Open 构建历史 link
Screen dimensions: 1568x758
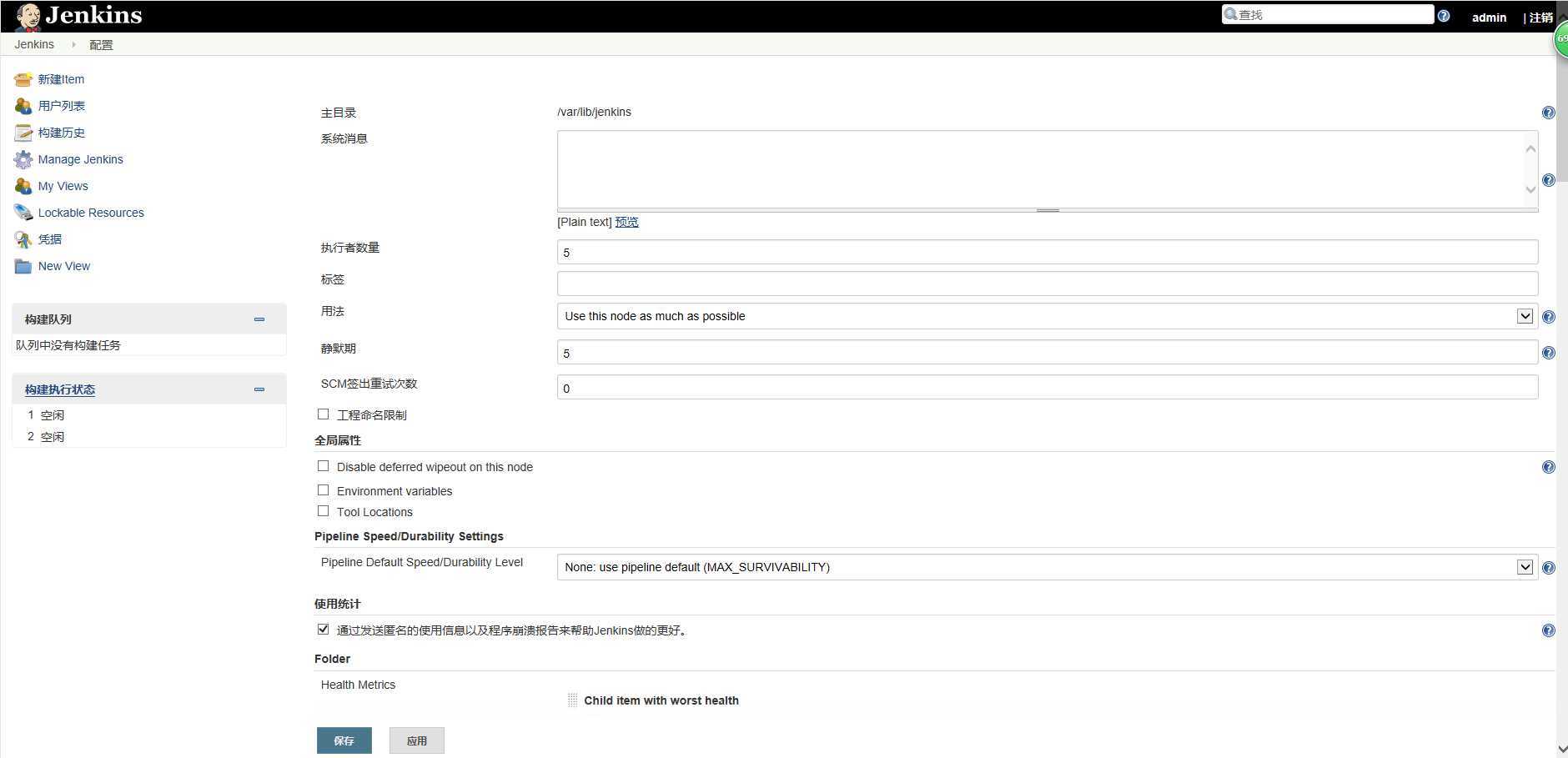point(62,133)
